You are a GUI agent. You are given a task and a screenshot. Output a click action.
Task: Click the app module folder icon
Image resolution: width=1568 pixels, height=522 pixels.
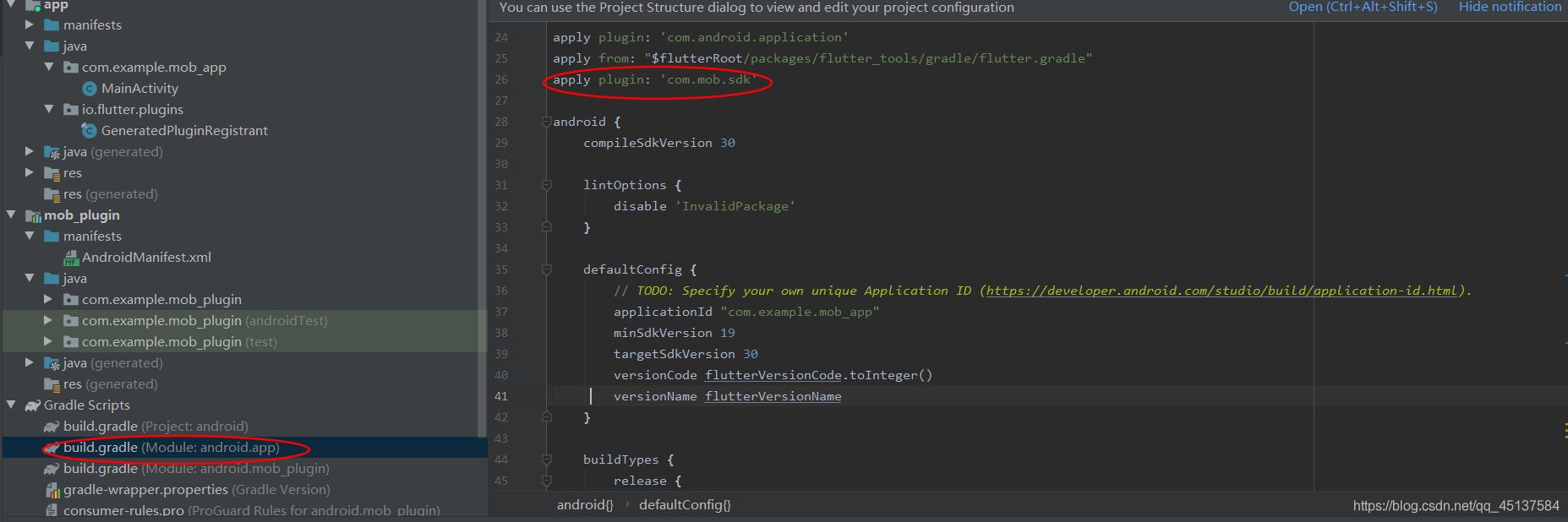(x=34, y=5)
